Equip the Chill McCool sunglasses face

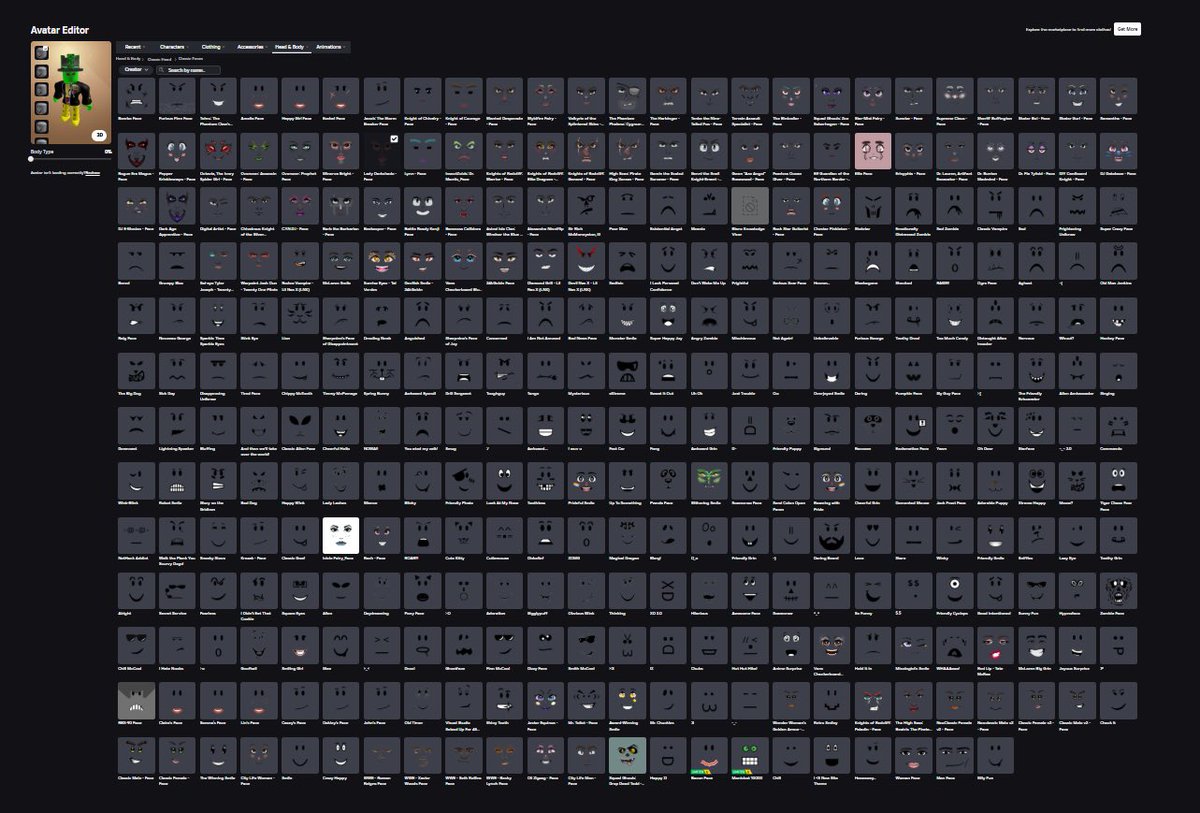coord(135,645)
